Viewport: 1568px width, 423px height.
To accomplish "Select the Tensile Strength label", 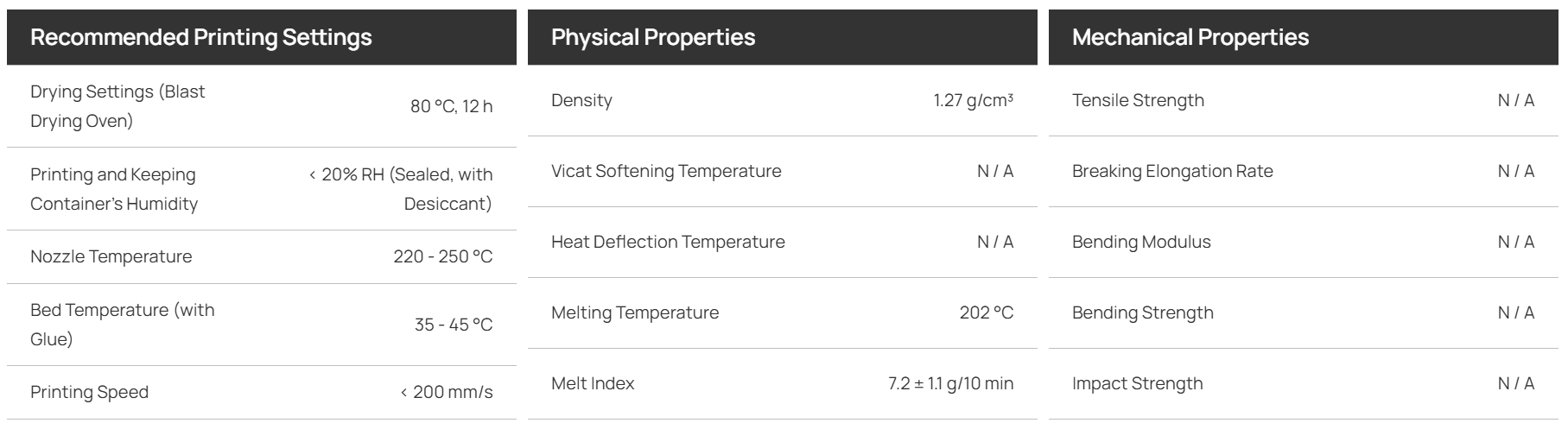I will [x=1139, y=100].
